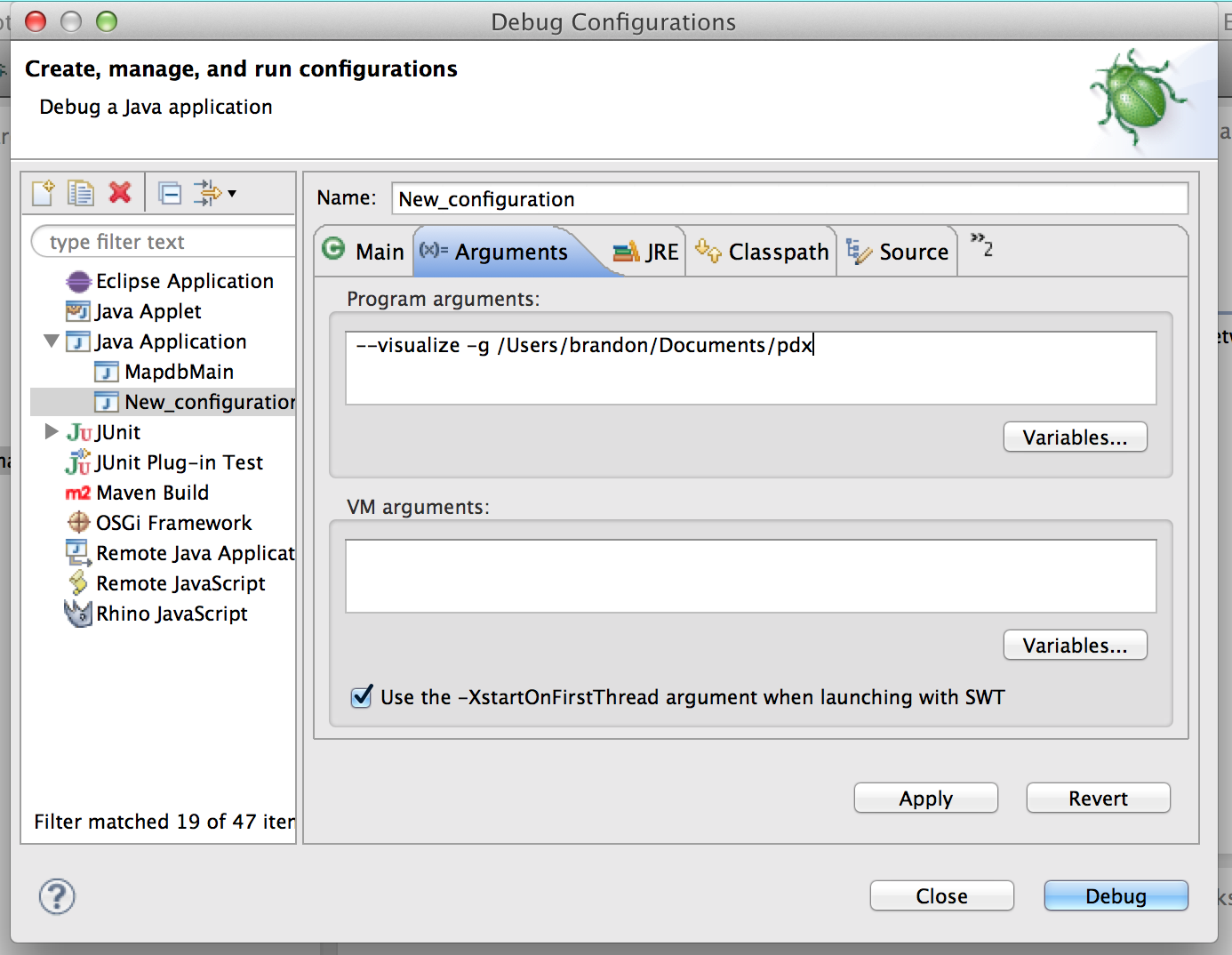The height and width of the screenshot is (955, 1232).
Task: Click the Remote Java Application icon
Action: 78,553
